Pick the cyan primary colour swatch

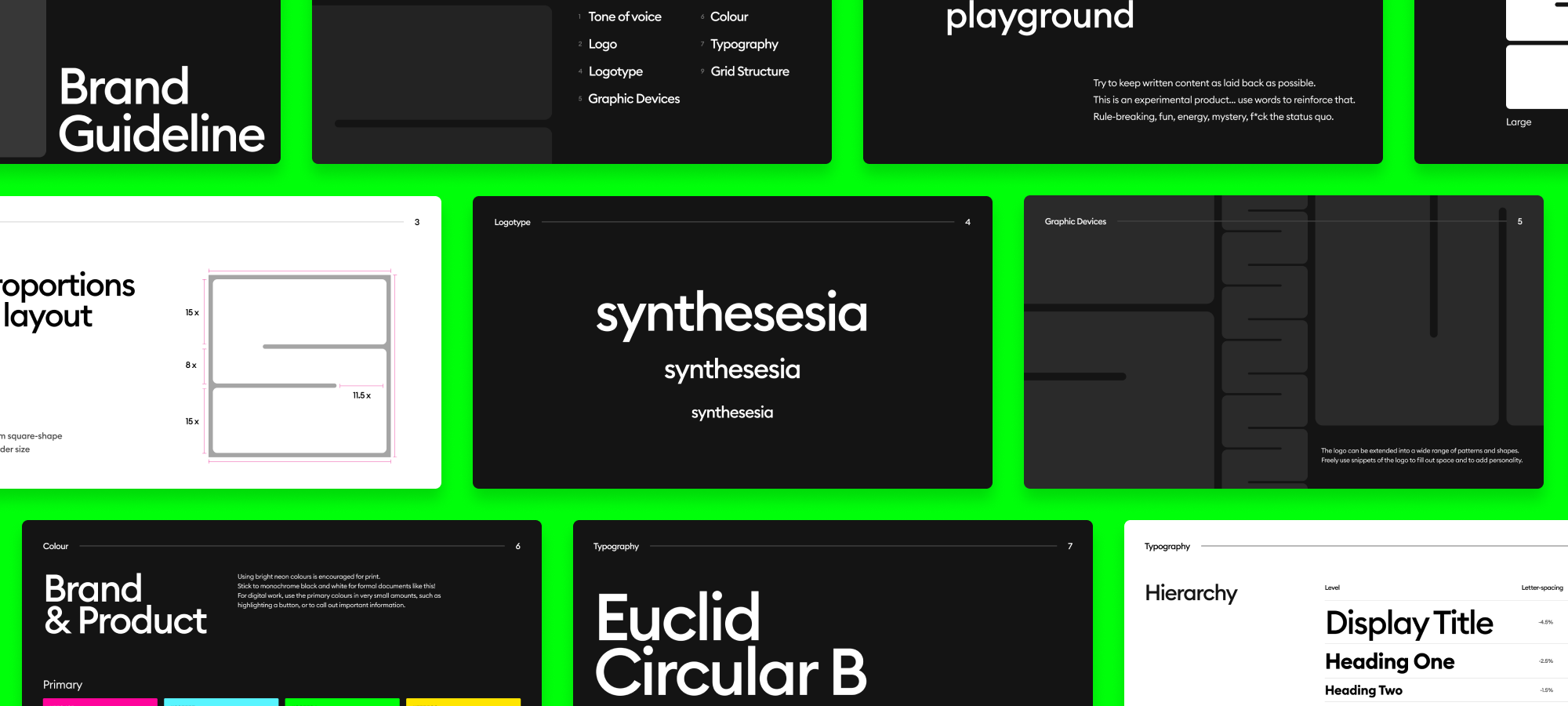(221, 702)
